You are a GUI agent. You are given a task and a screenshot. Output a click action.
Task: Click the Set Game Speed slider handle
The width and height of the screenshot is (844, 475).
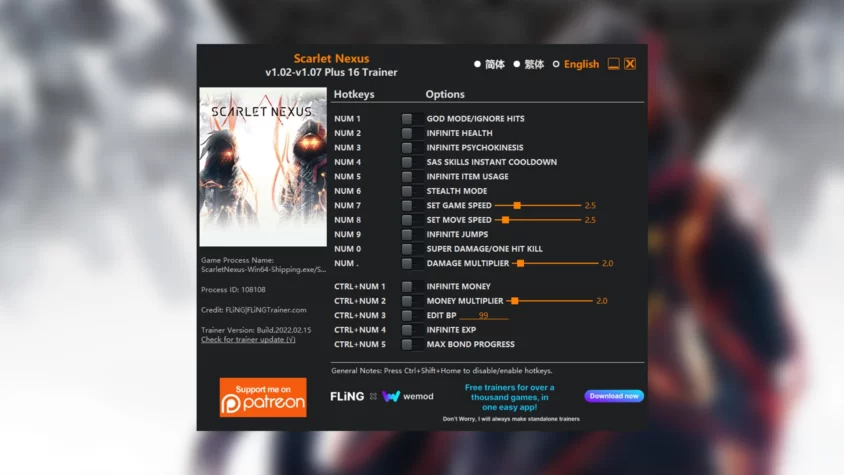(517, 205)
